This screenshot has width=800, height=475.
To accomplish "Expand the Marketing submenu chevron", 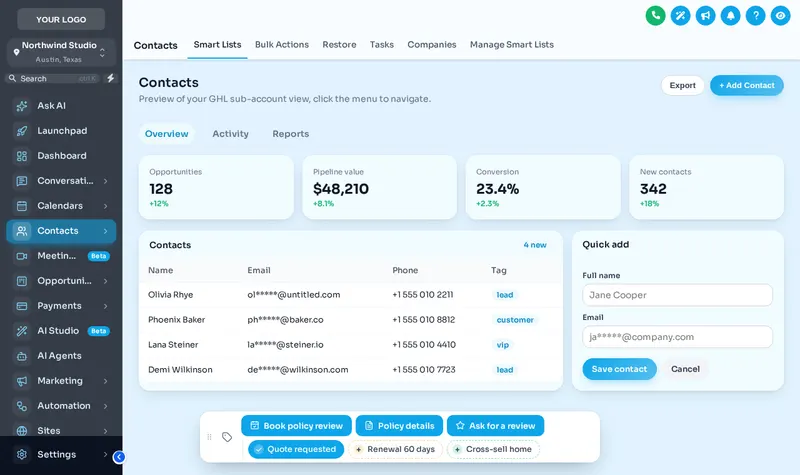I will pos(106,381).
